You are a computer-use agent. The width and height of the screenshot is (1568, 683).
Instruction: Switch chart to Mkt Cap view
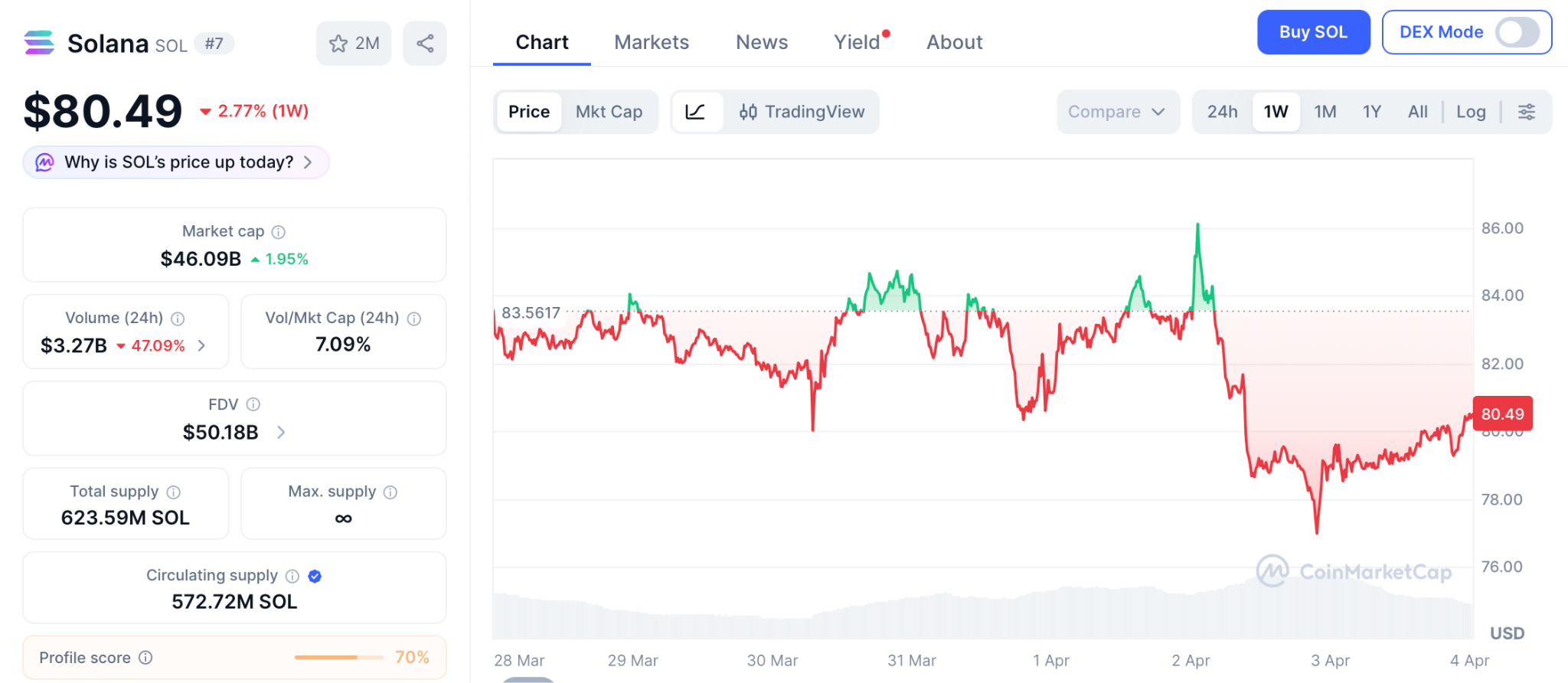[609, 112]
